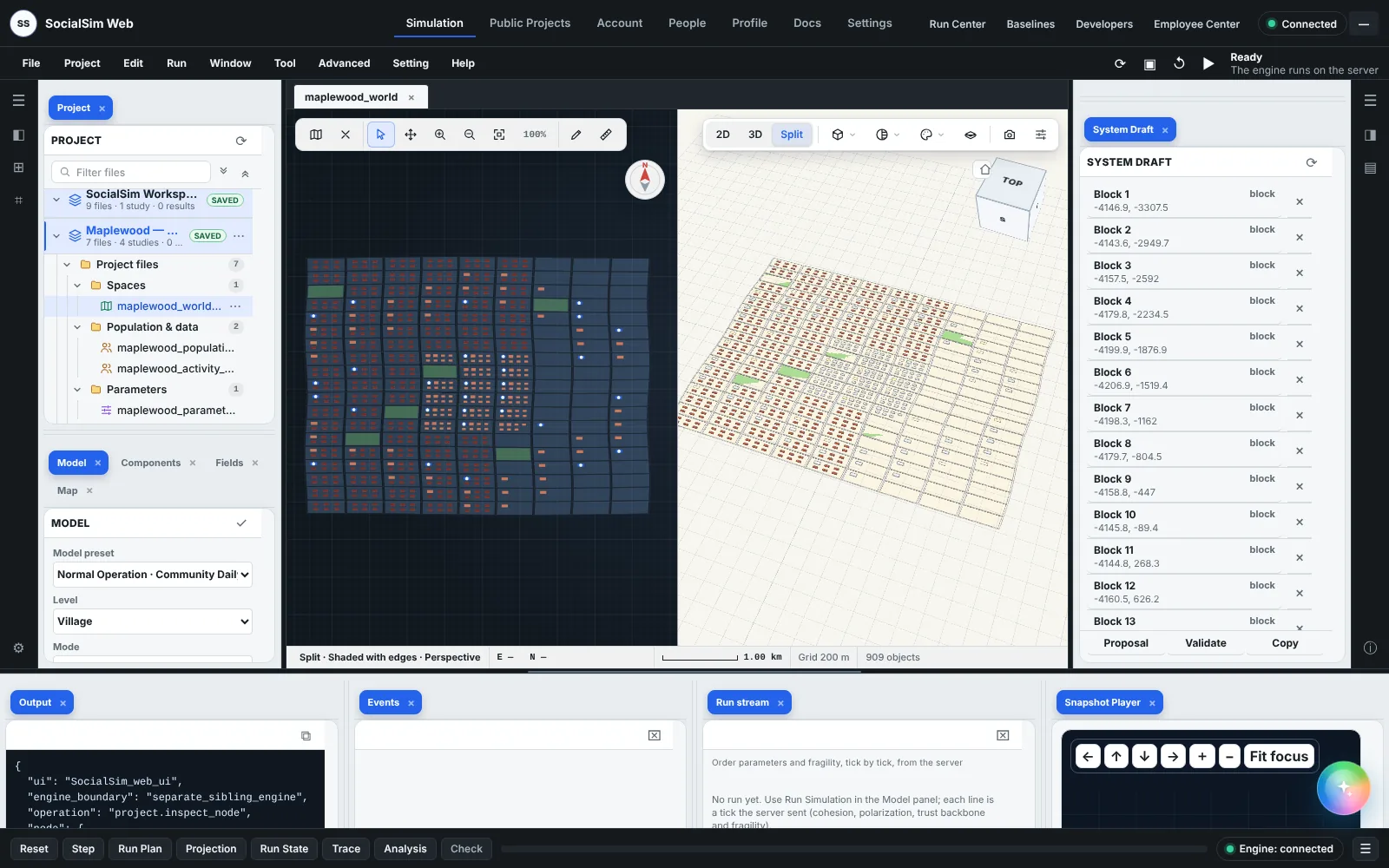Open the Advanced menu
1389x868 pixels.
click(344, 63)
